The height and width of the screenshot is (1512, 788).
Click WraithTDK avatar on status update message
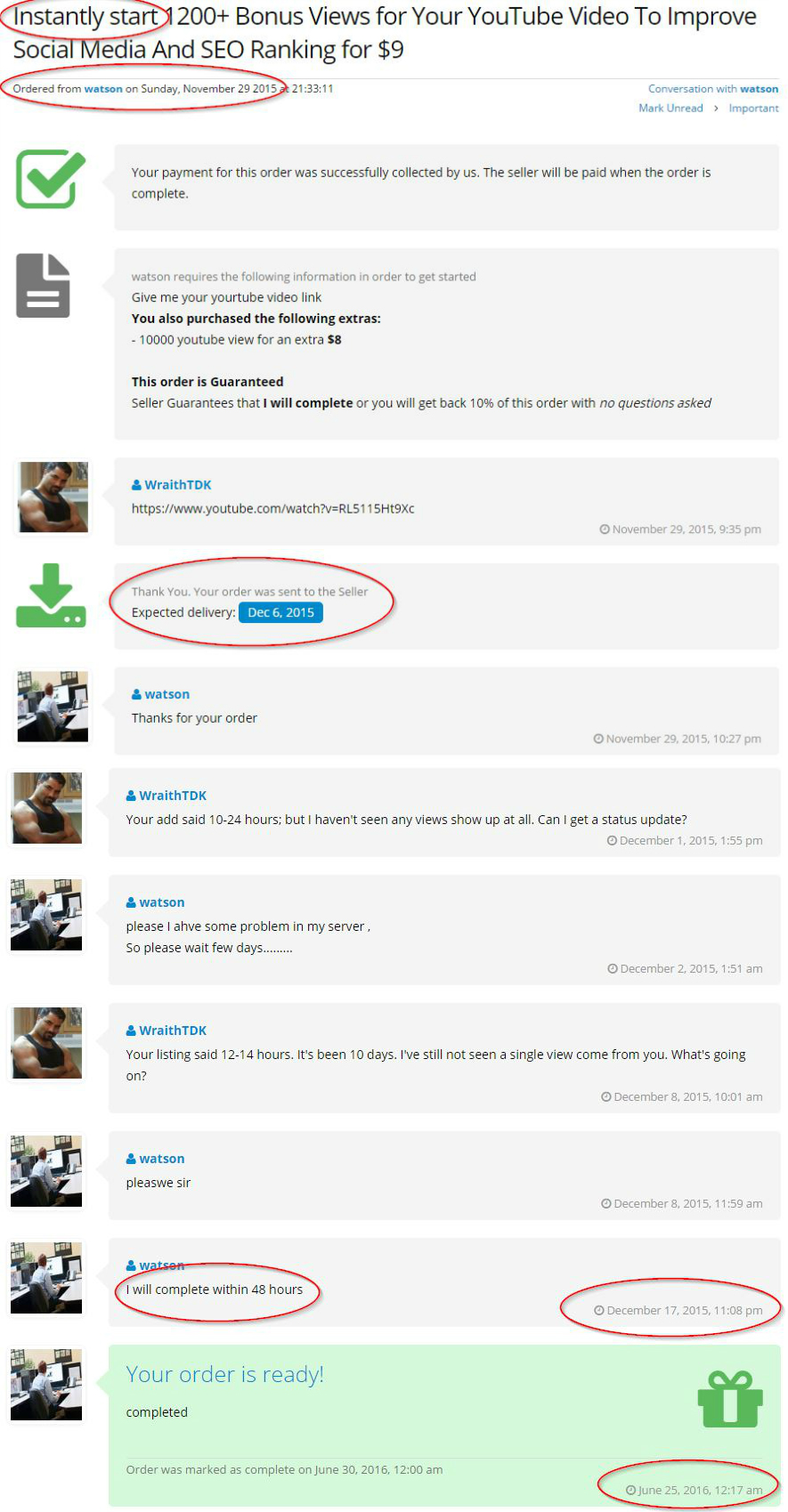point(46,808)
